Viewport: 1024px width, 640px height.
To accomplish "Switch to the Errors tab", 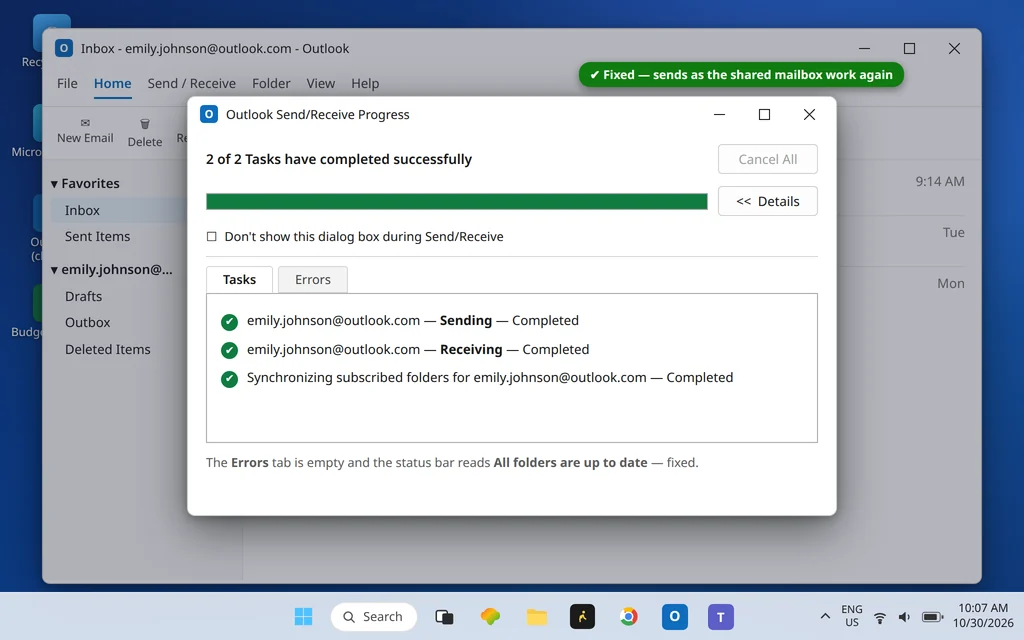I will (x=313, y=280).
